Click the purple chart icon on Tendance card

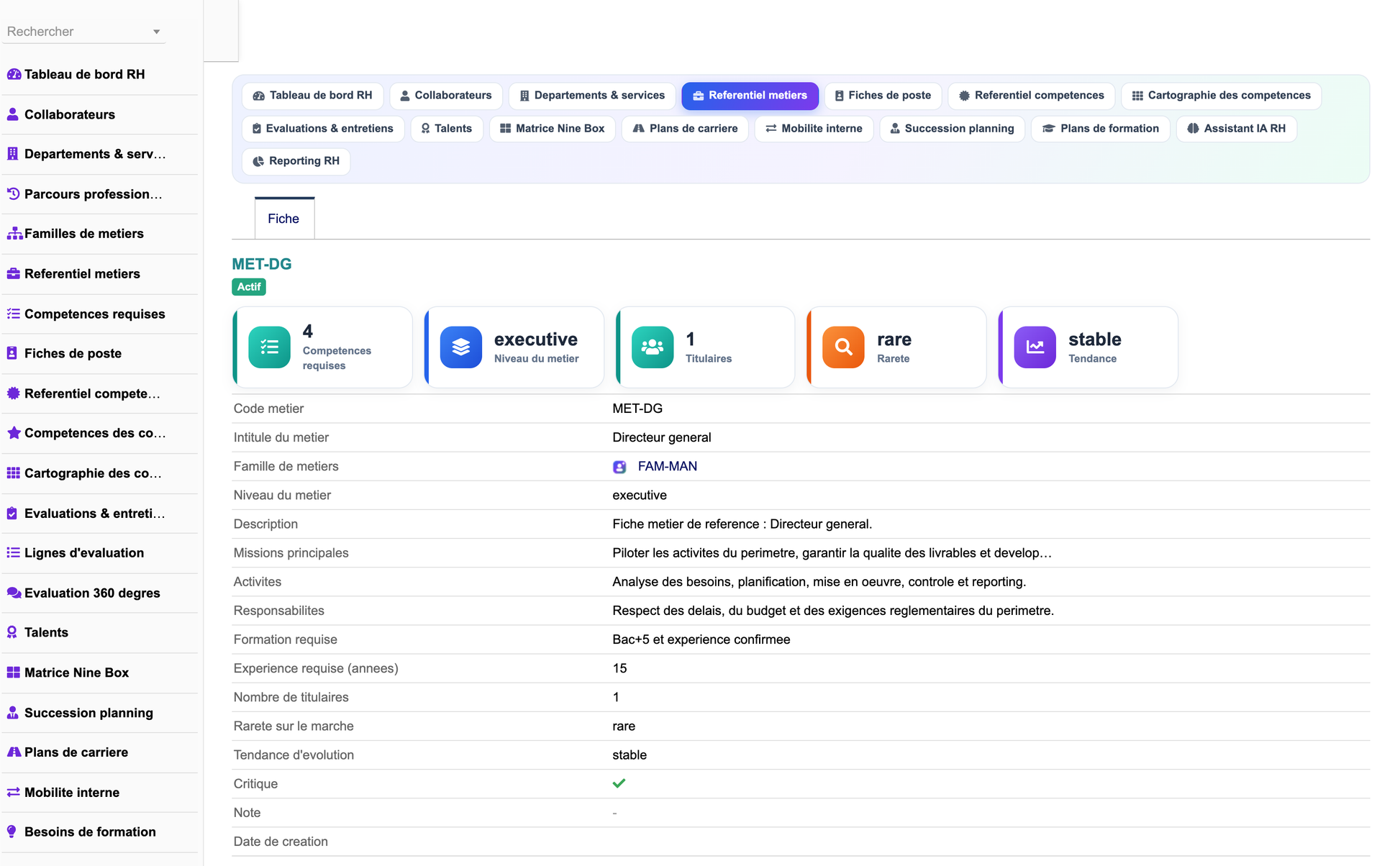coord(1035,347)
